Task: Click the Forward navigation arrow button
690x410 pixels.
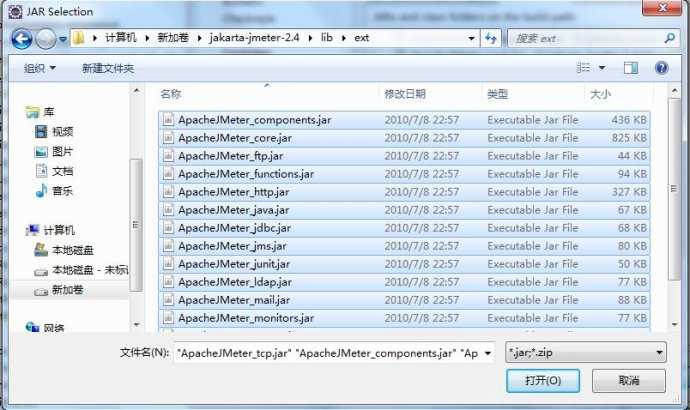Action: (45, 39)
